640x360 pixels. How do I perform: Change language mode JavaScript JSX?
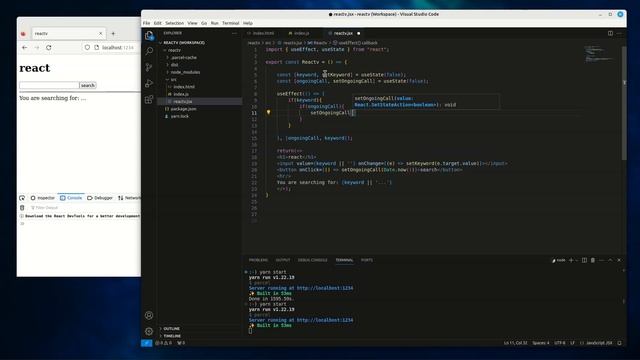click(x=599, y=343)
